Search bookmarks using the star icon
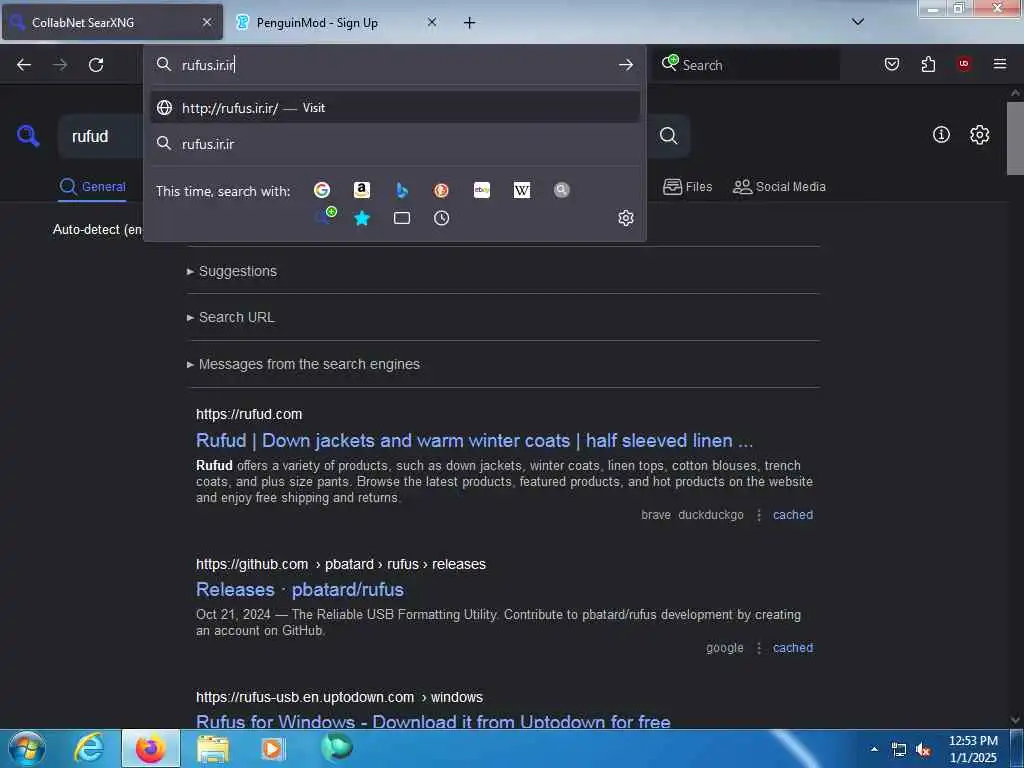1024x768 pixels. pos(362,218)
